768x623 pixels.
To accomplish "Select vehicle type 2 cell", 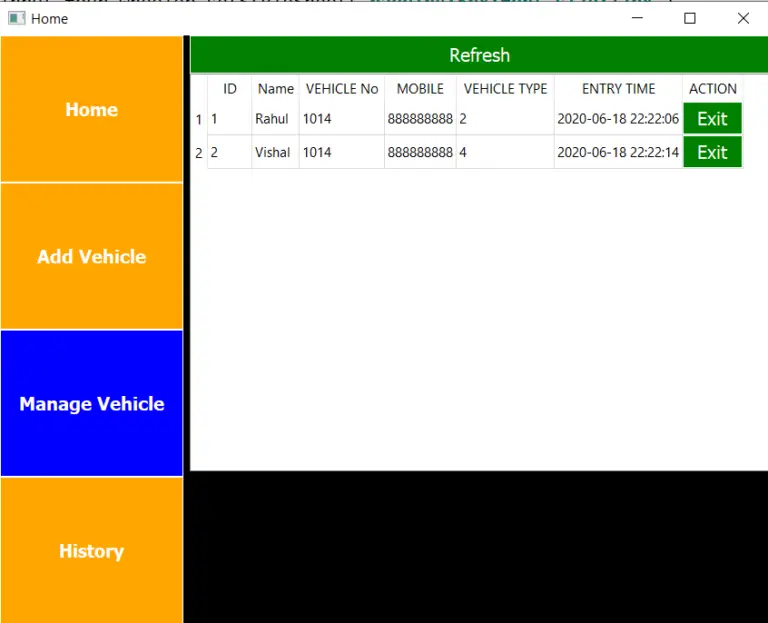I will 505,119.
